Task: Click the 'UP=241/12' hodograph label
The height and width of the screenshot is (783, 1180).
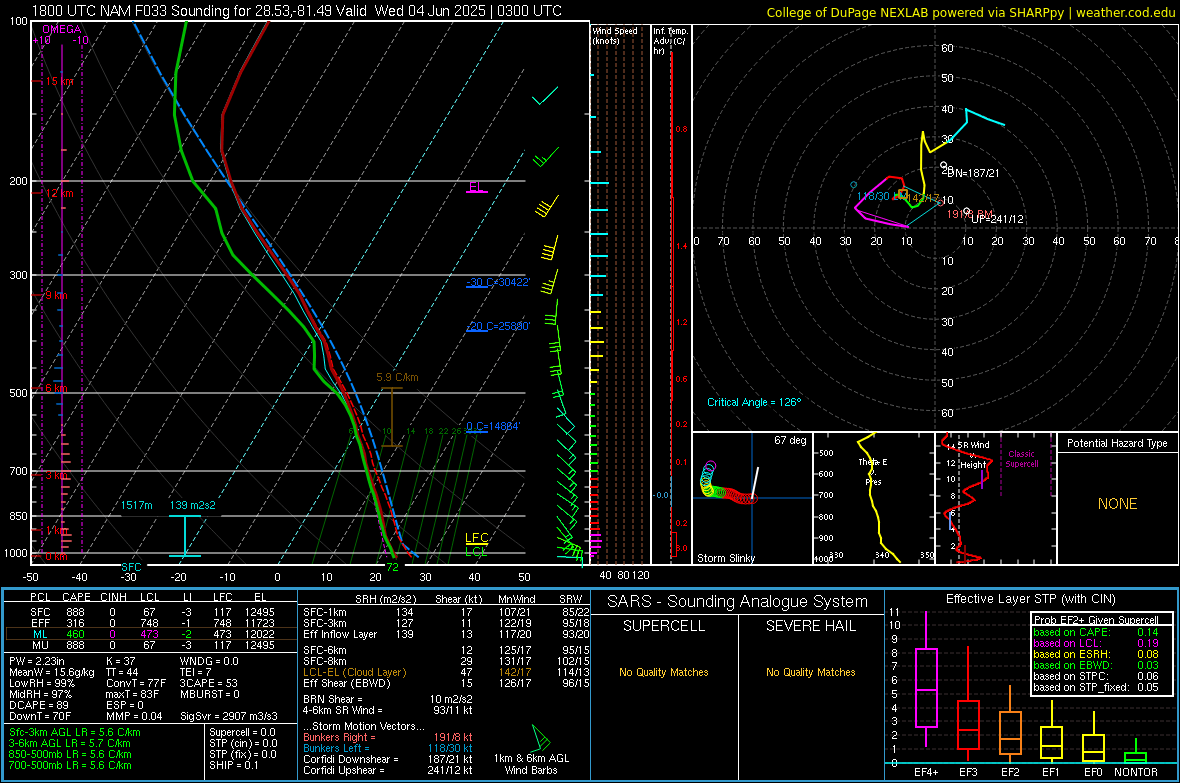Action: [998, 219]
